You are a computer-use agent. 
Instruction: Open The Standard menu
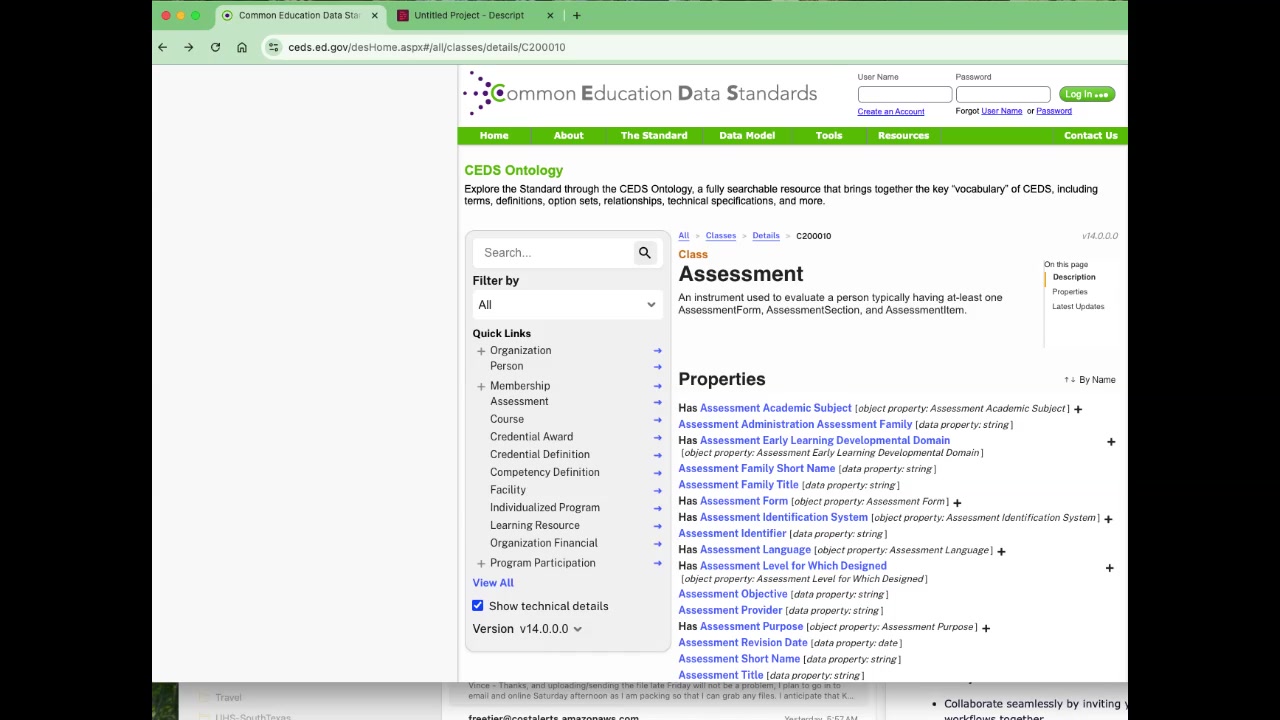pyautogui.click(x=654, y=136)
